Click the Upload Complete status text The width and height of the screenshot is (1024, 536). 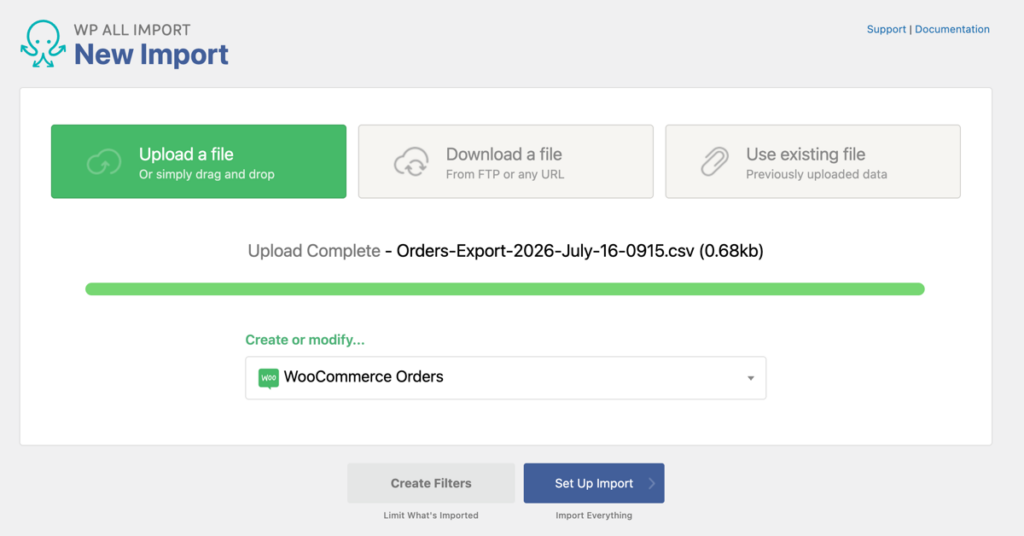click(313, 251)
